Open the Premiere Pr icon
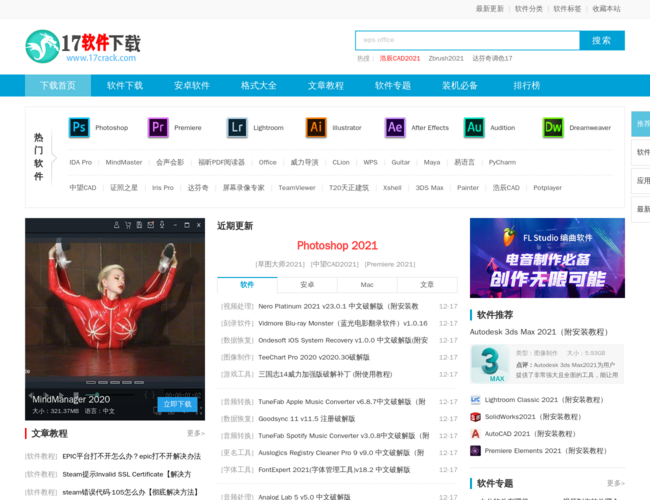Image resolution: width=650 pixels, height=500 pixels. (x=158, y=127)
